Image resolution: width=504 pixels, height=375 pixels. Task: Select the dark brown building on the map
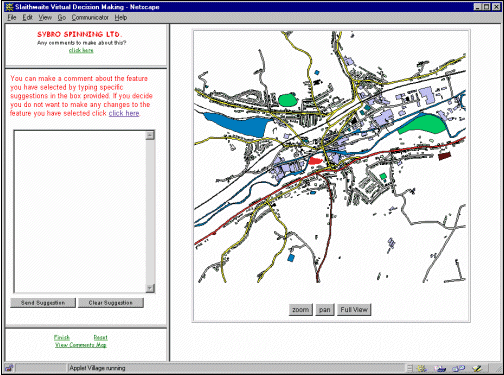pos(444,156)
